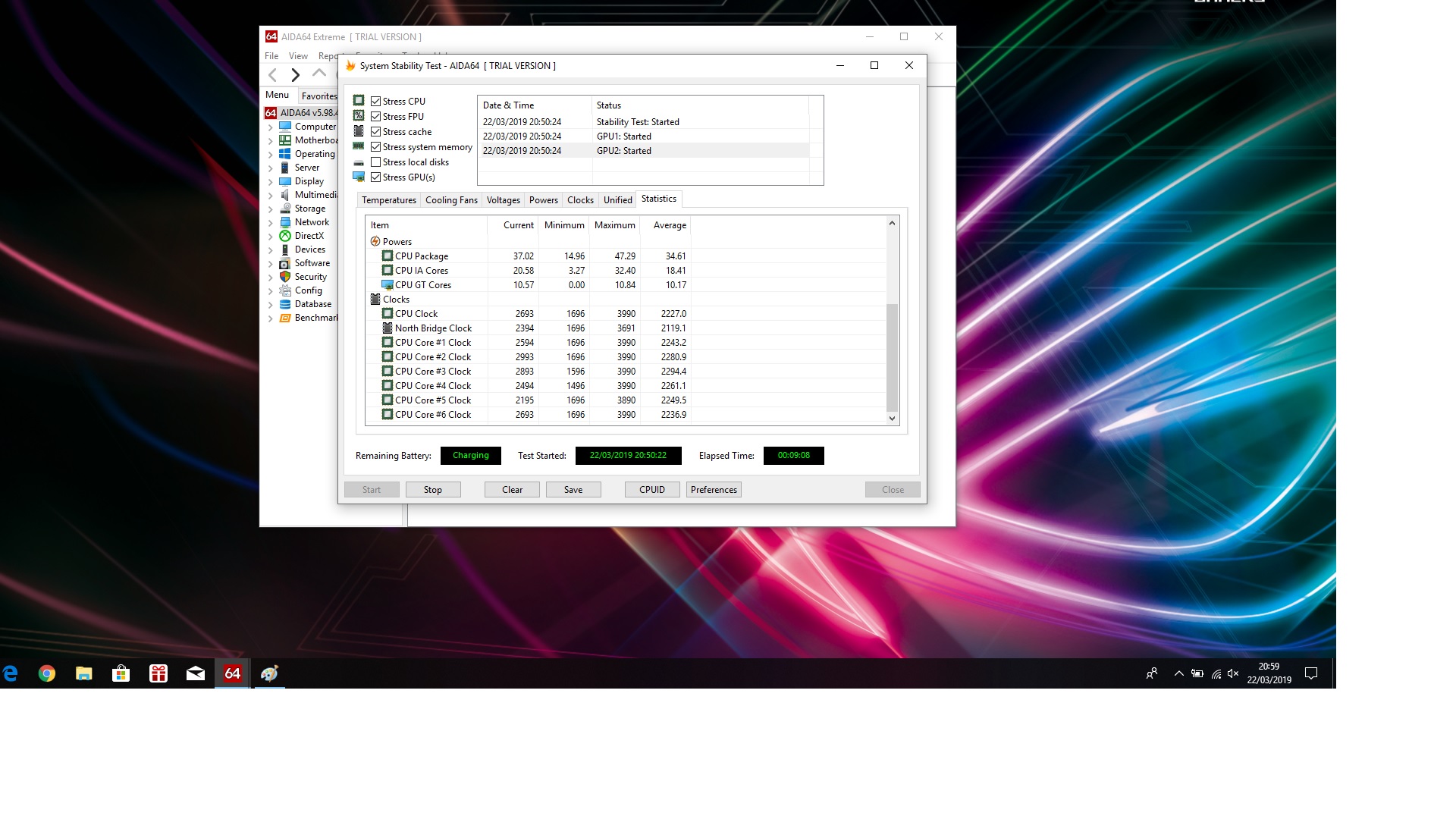Open the Mail app from the taskbar
Image resolution: width=1456 pixels, height=819 pixels.
coord(196,673)
